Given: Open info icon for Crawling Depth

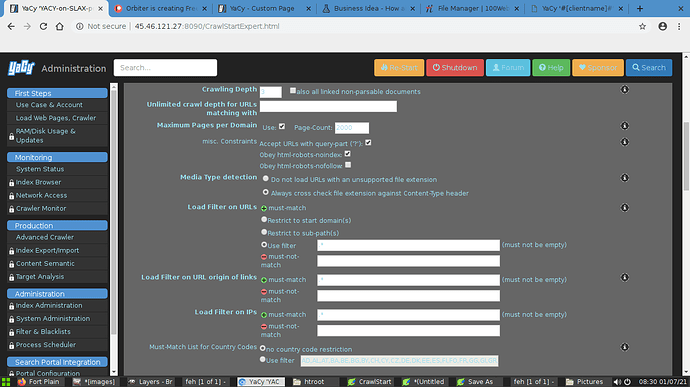Looking at the screenshot, I should 624,89.
